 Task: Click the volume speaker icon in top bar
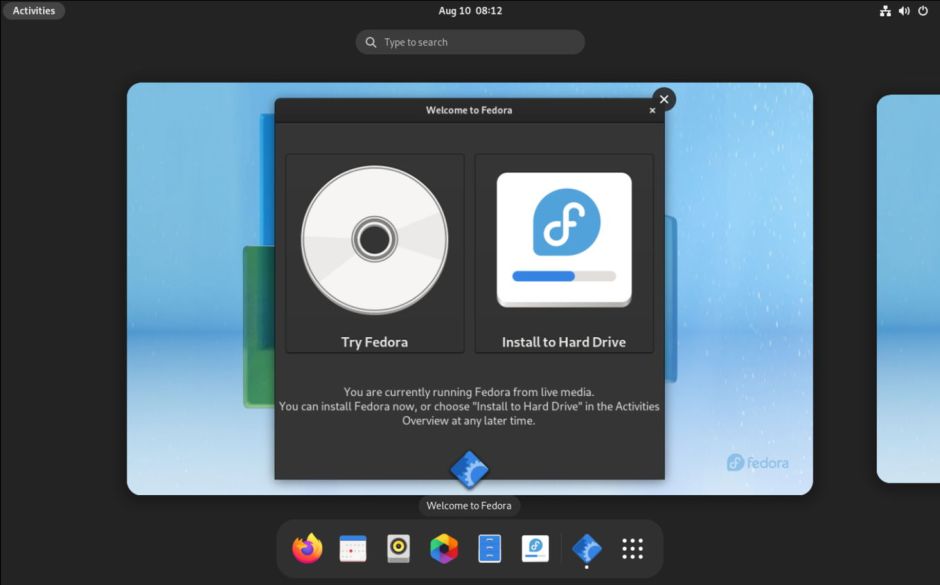point(904,11)
